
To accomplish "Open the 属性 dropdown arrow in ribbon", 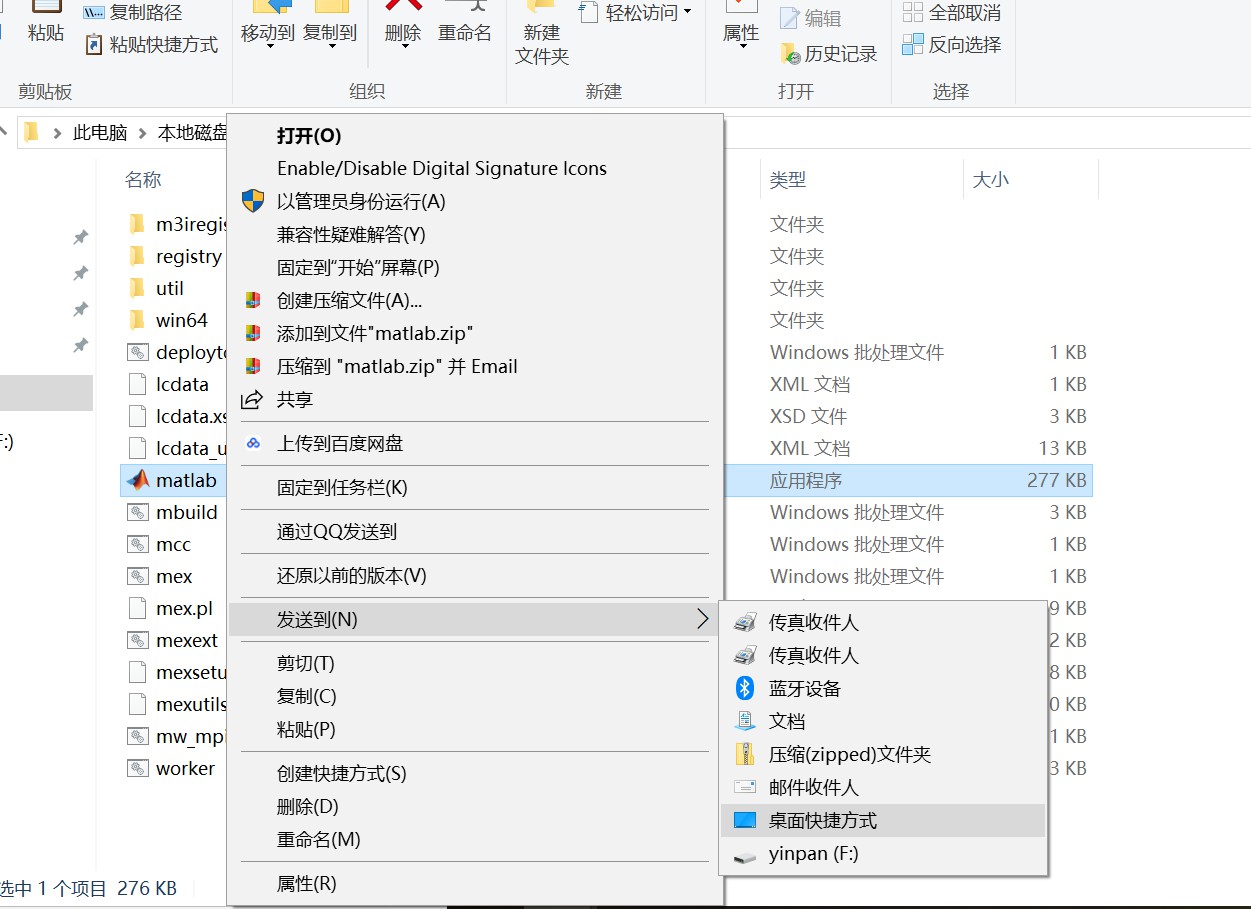I will coord(741,46).
